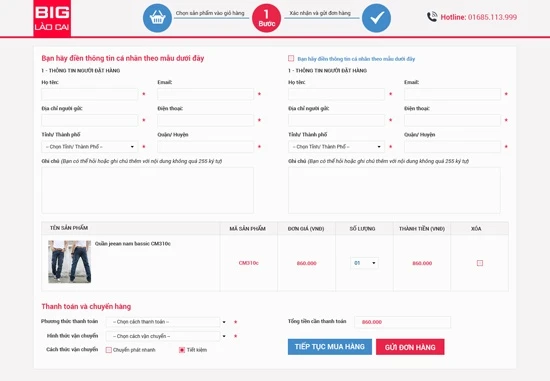Click the 860.000 value in THÀNH TIỀN column

[x=422, y=263]
